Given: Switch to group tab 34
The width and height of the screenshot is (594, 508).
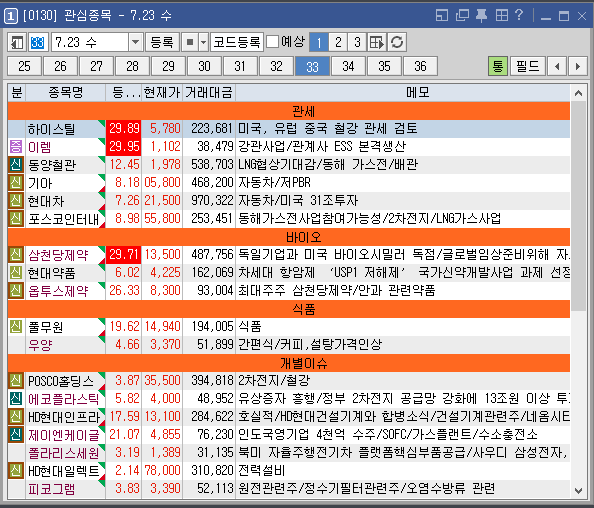Looking at the screenshot, I should pyautogui.click(x=348, y=66).
